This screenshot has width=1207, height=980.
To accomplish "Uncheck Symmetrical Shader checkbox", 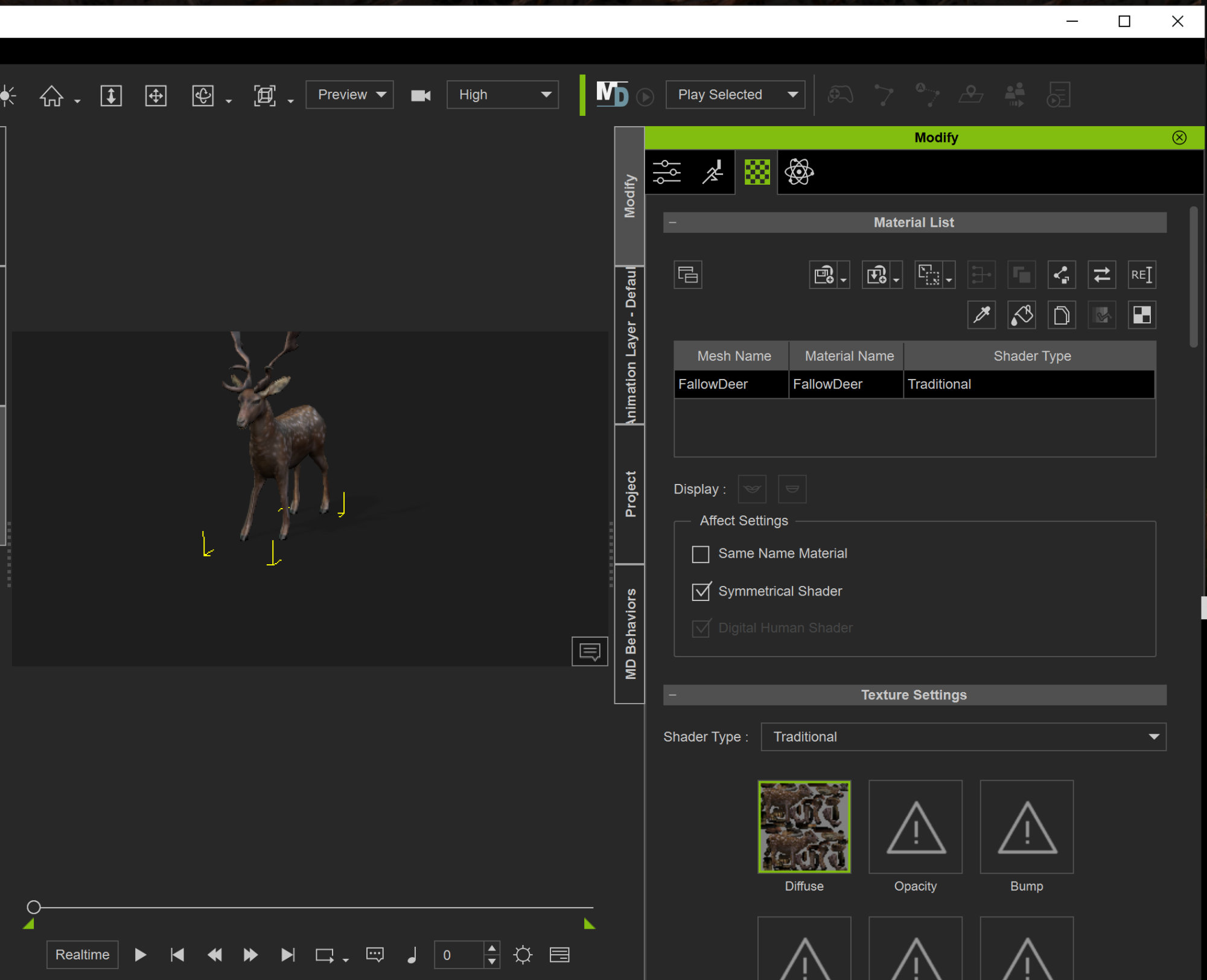I will pos(701,591).
